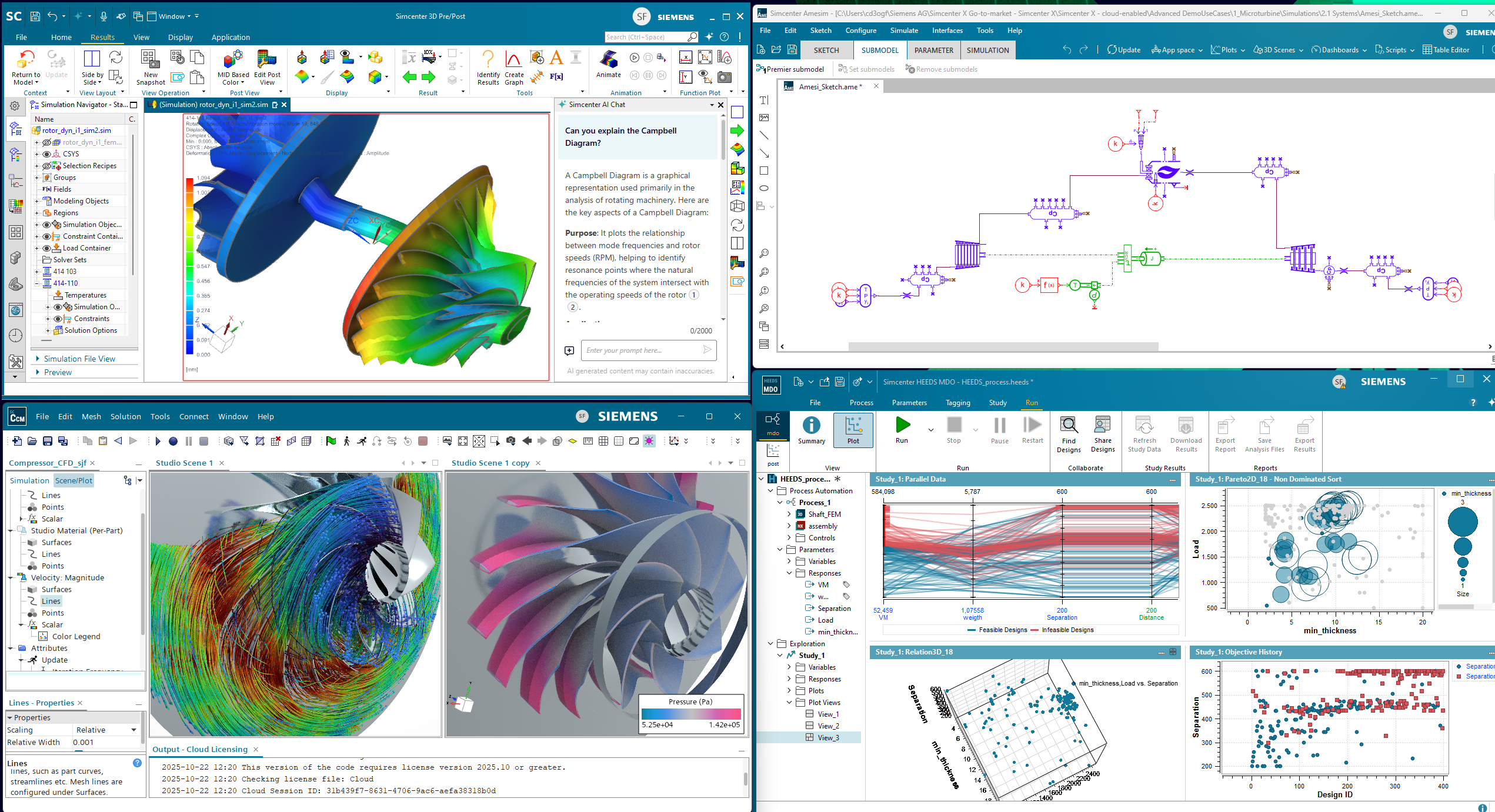This screenshot has width=1495, height=812.
Task: Switch to the PARAMETER tab in Amesim
Action: [933, 50]
